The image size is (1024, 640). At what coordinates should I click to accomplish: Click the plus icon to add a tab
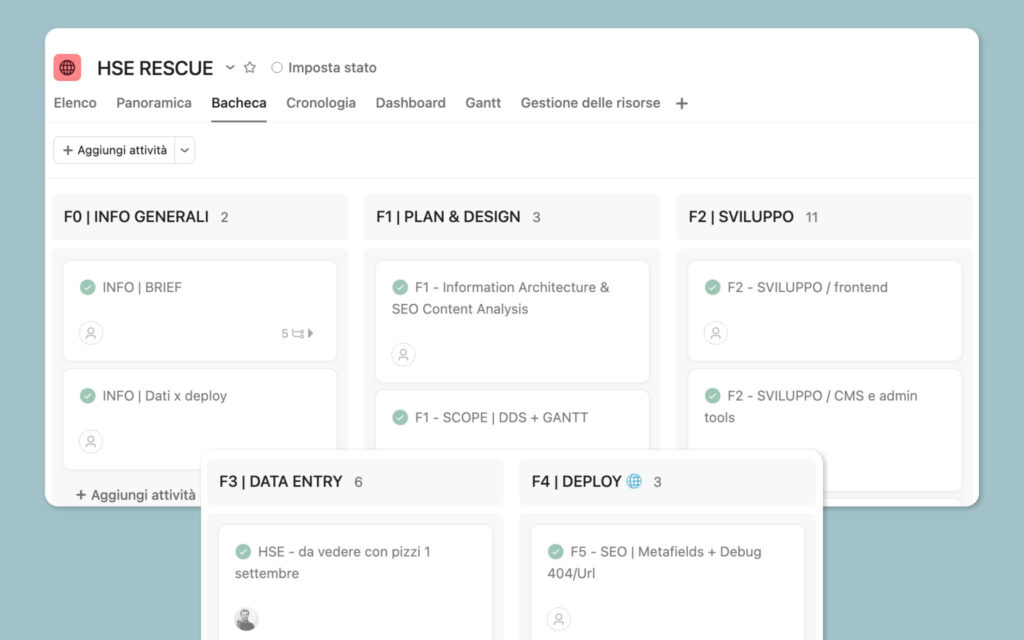click(x=682, y=103)
